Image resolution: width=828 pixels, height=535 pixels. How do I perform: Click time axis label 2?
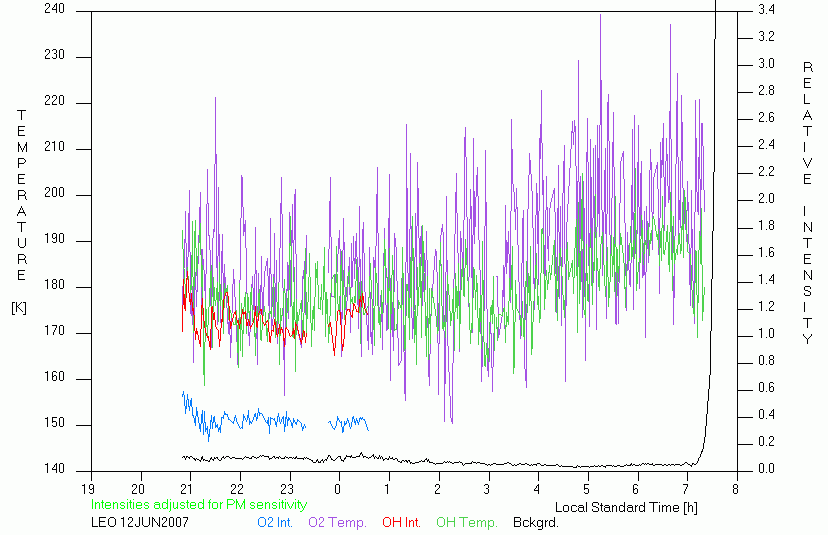[437, 490]
